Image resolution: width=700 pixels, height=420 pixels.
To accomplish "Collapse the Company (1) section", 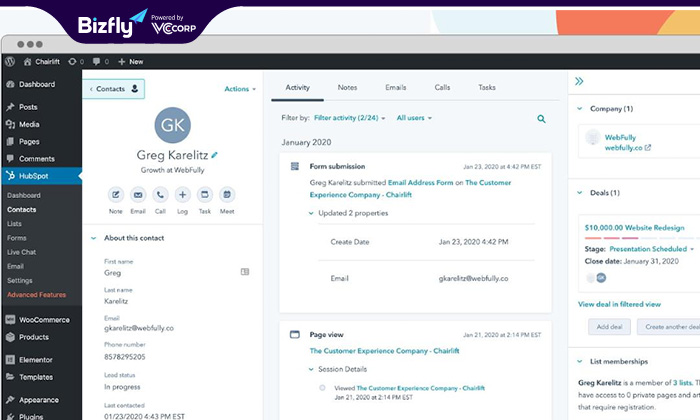I will click(579, 108).
